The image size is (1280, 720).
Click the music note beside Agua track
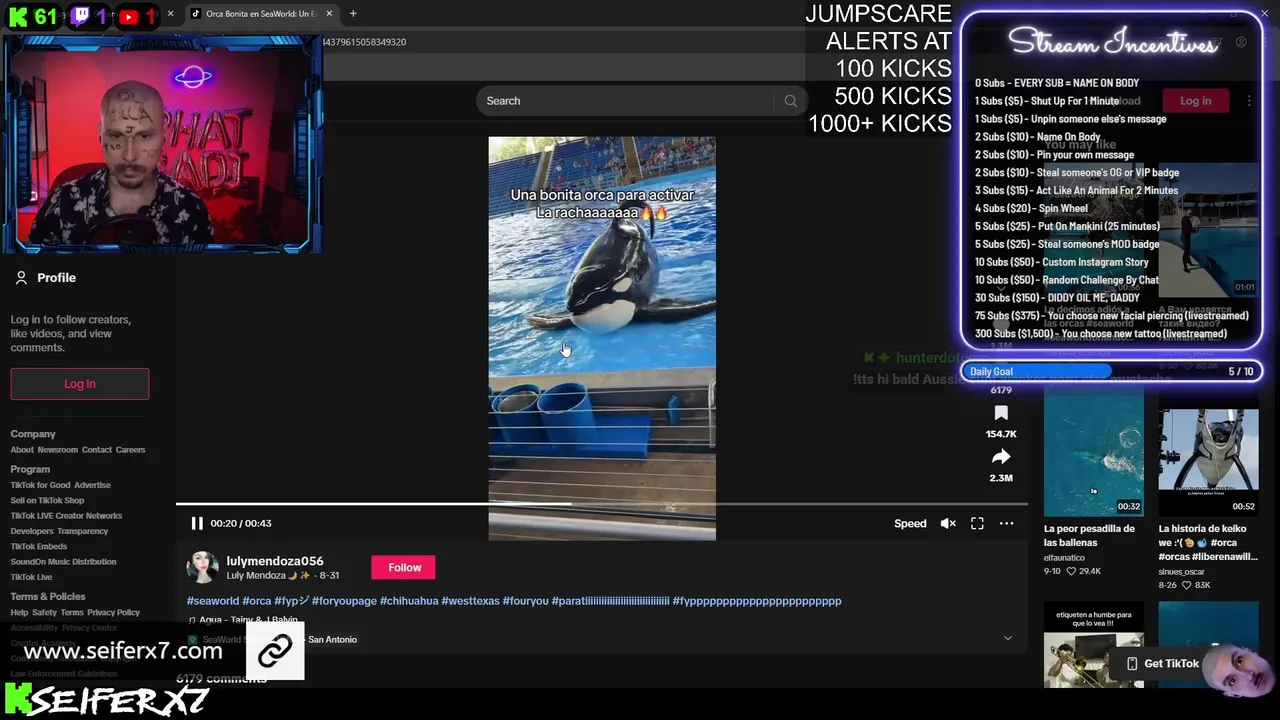[191, 620]
